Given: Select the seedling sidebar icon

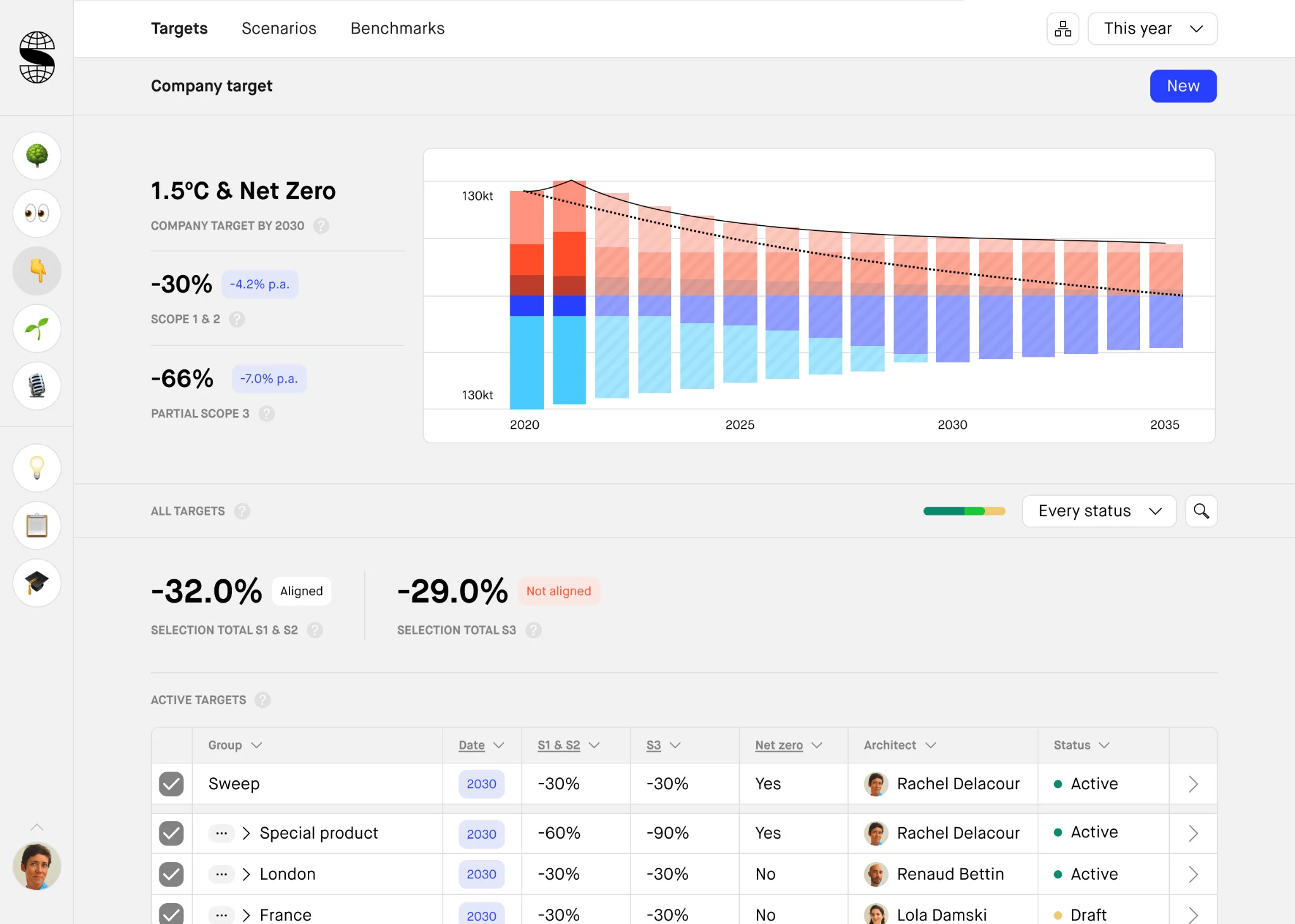Looking at the screenshot, I should 37,328.
